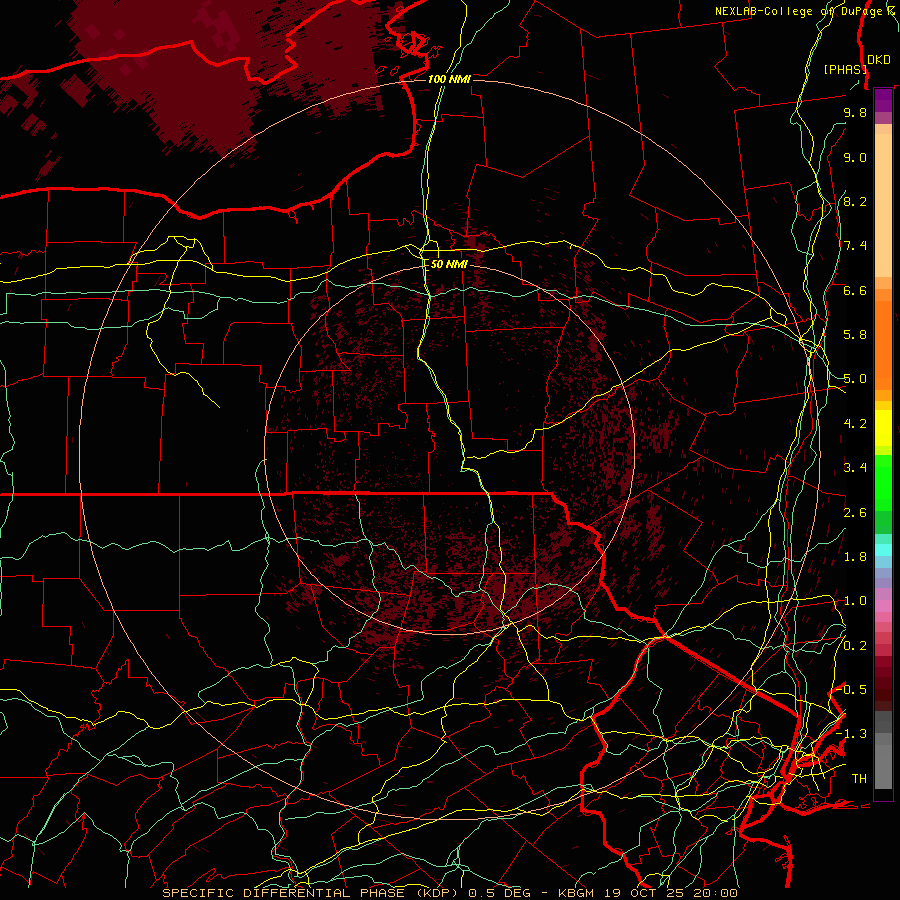This screenshot has width=900, height=900.
Task: Click the -0.5 scale value
Action: [852, 689]
